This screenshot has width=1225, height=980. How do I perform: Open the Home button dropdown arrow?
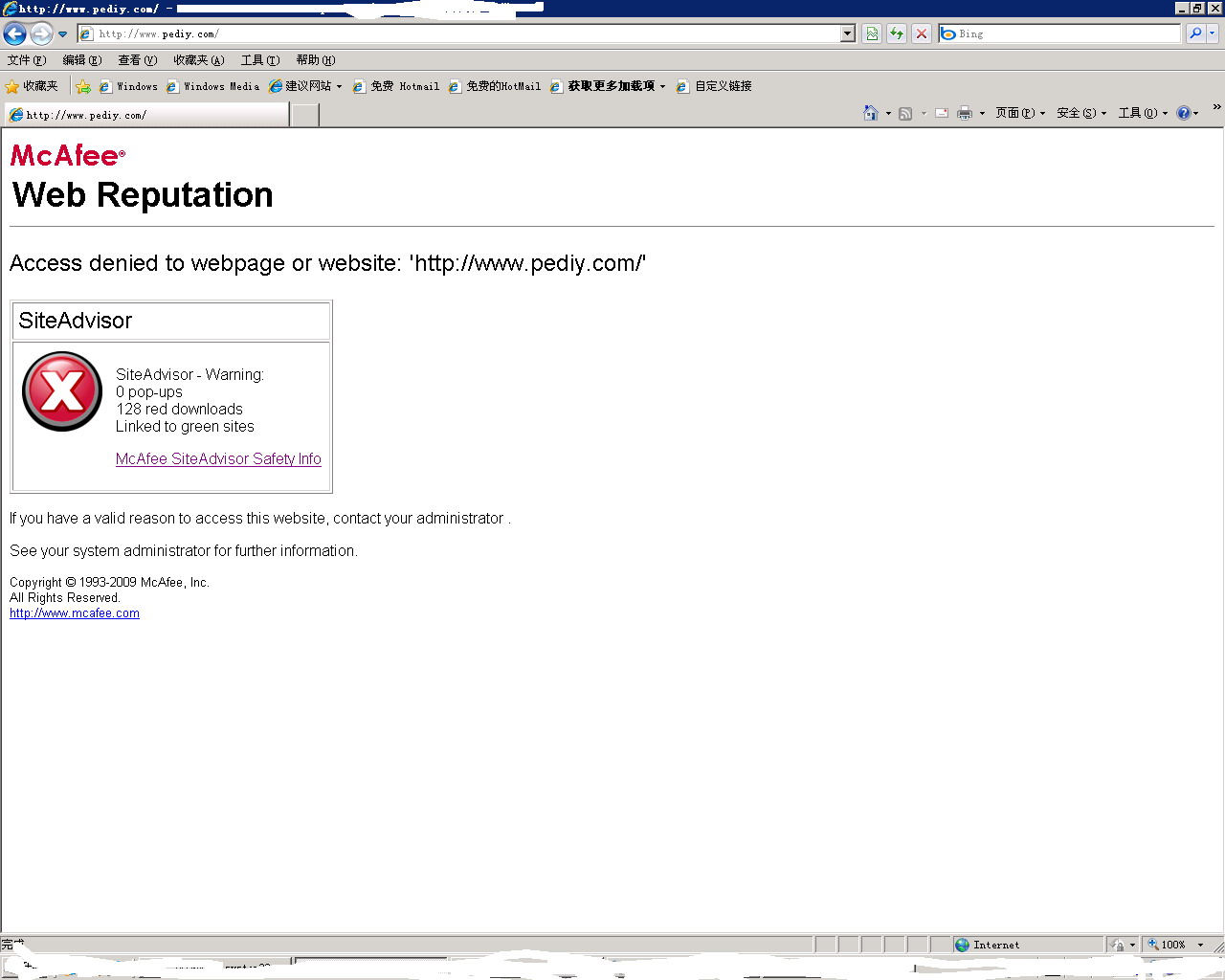point(888,113)
